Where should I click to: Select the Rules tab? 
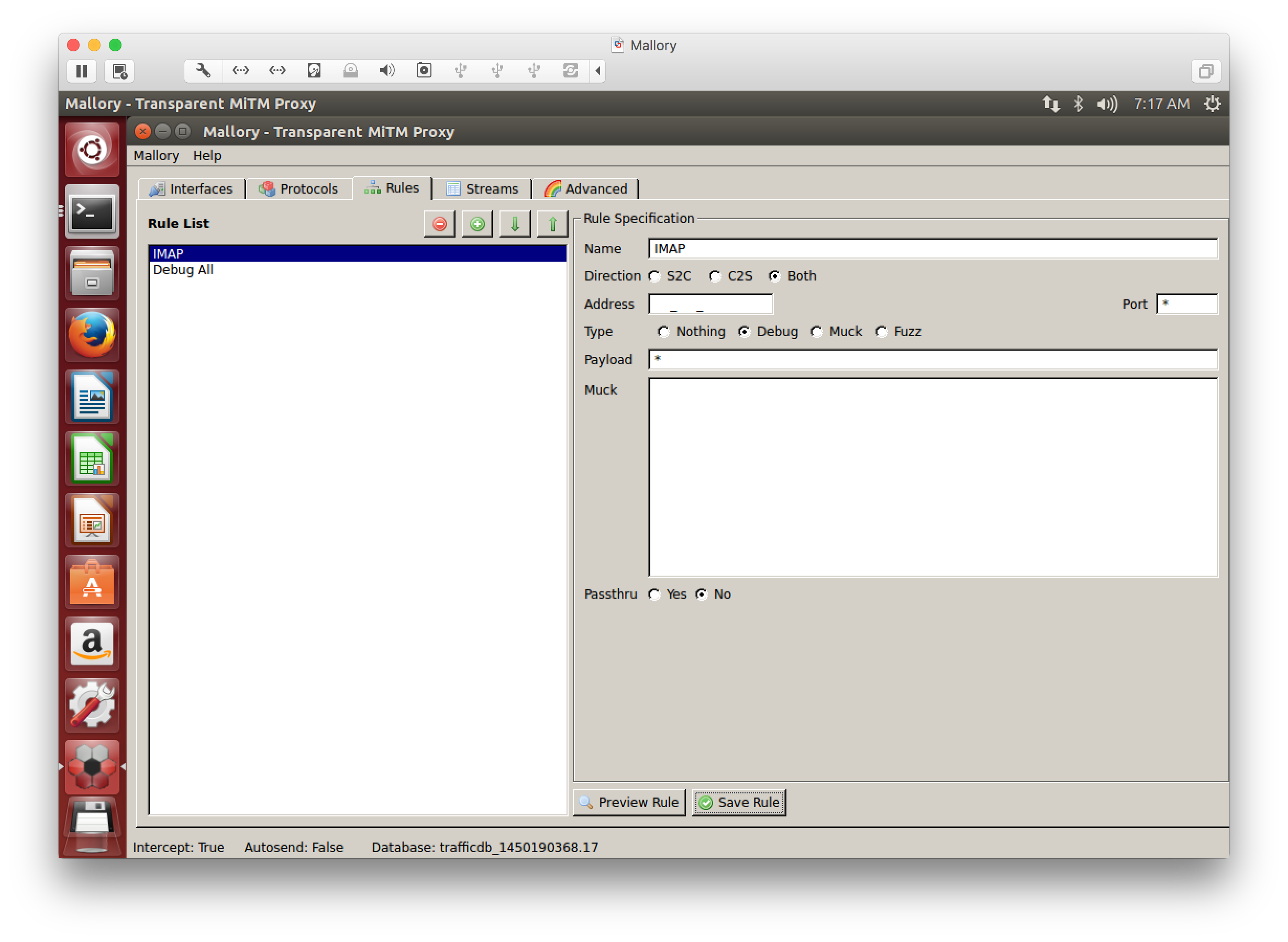click(x=392, y=187)
